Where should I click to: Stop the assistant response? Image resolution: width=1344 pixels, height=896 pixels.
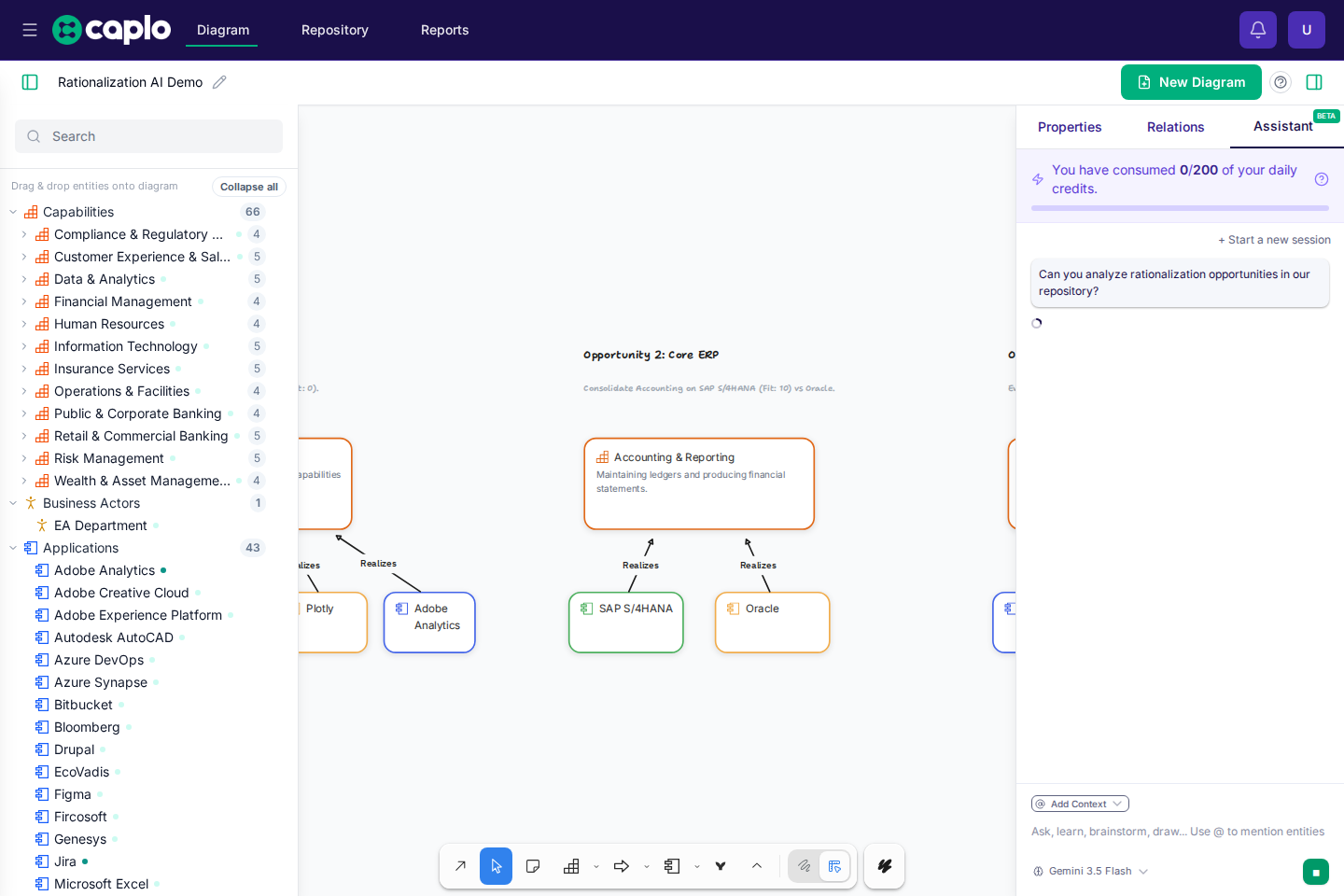pyautogui.click(x=1316, y=873)
